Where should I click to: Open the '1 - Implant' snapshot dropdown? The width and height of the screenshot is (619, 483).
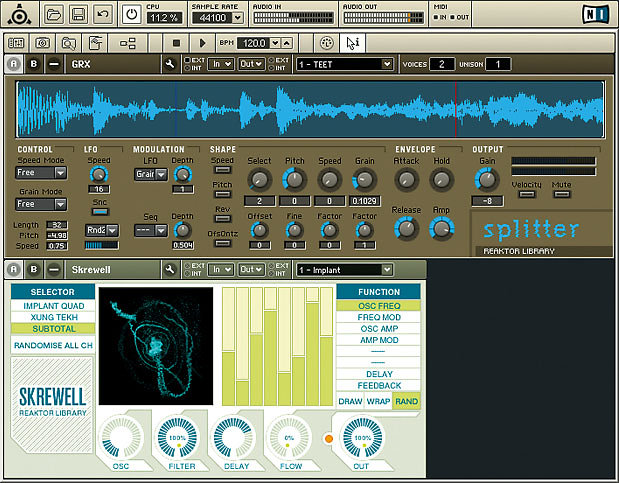(x=345, y=270)
